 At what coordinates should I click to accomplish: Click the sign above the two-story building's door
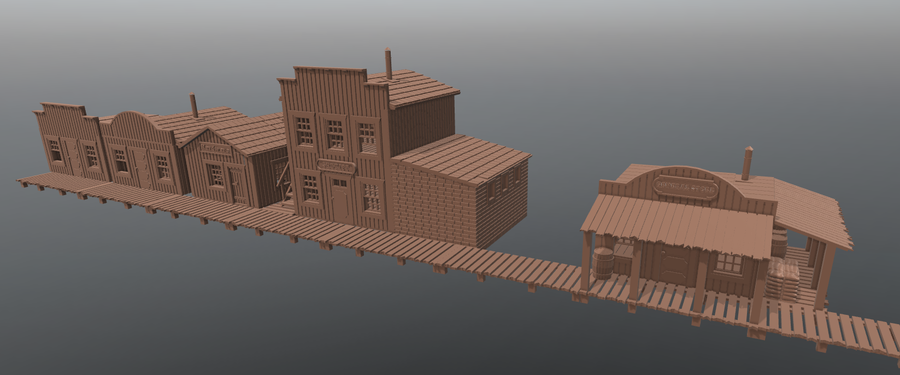[x=336, y=167]
